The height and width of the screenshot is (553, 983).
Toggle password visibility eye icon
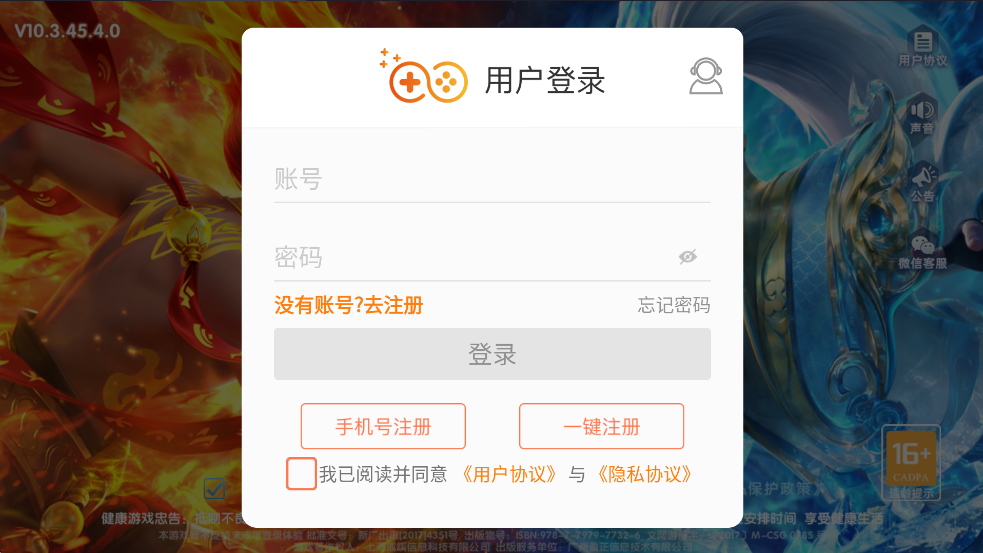tap(688, 256)
